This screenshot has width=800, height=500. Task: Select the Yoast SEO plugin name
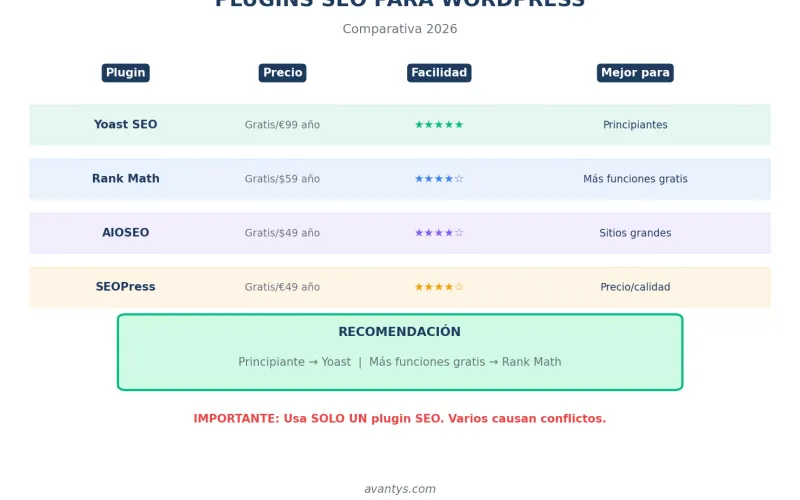click(x=126, y=124)
